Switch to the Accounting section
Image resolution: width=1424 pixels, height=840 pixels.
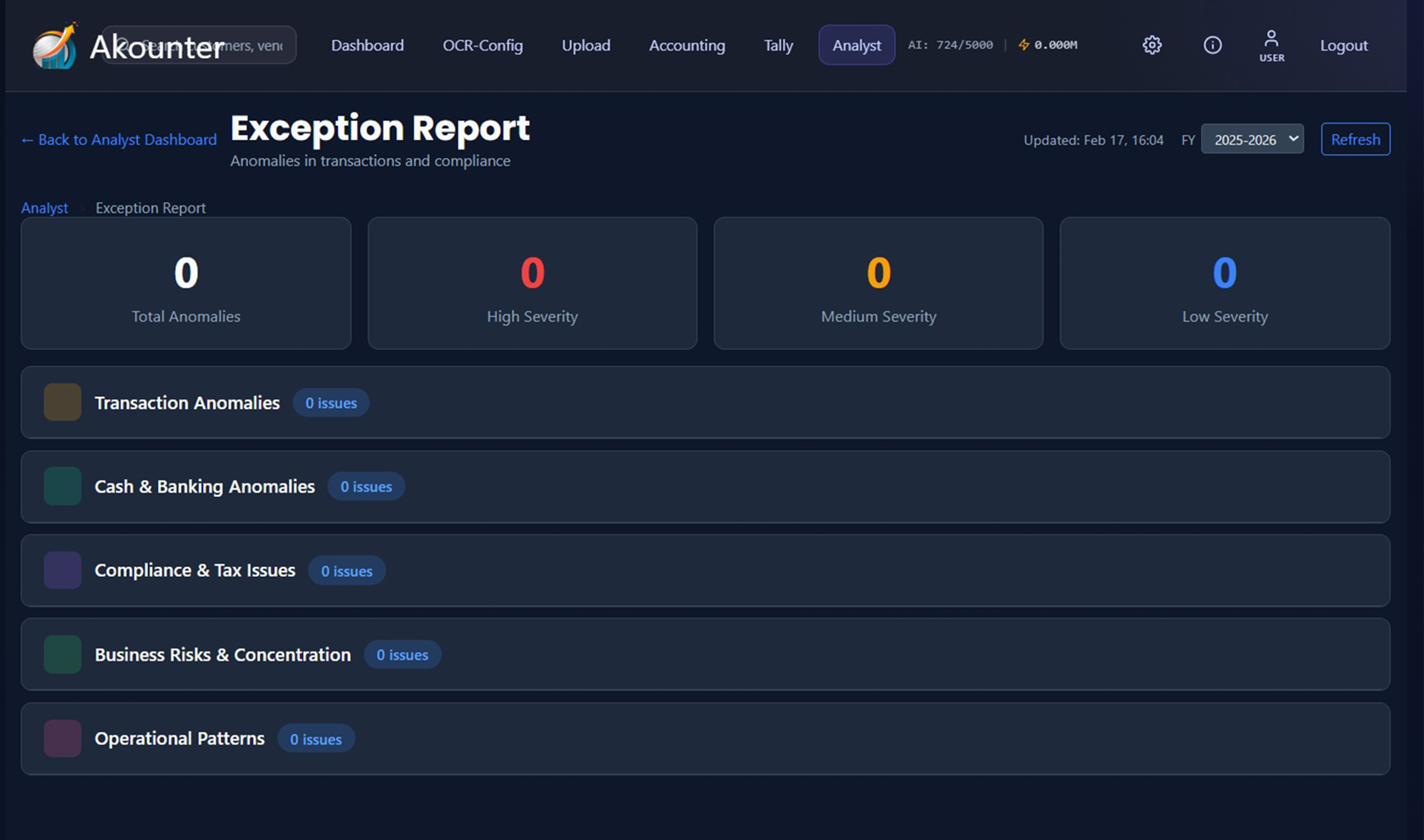686,45
